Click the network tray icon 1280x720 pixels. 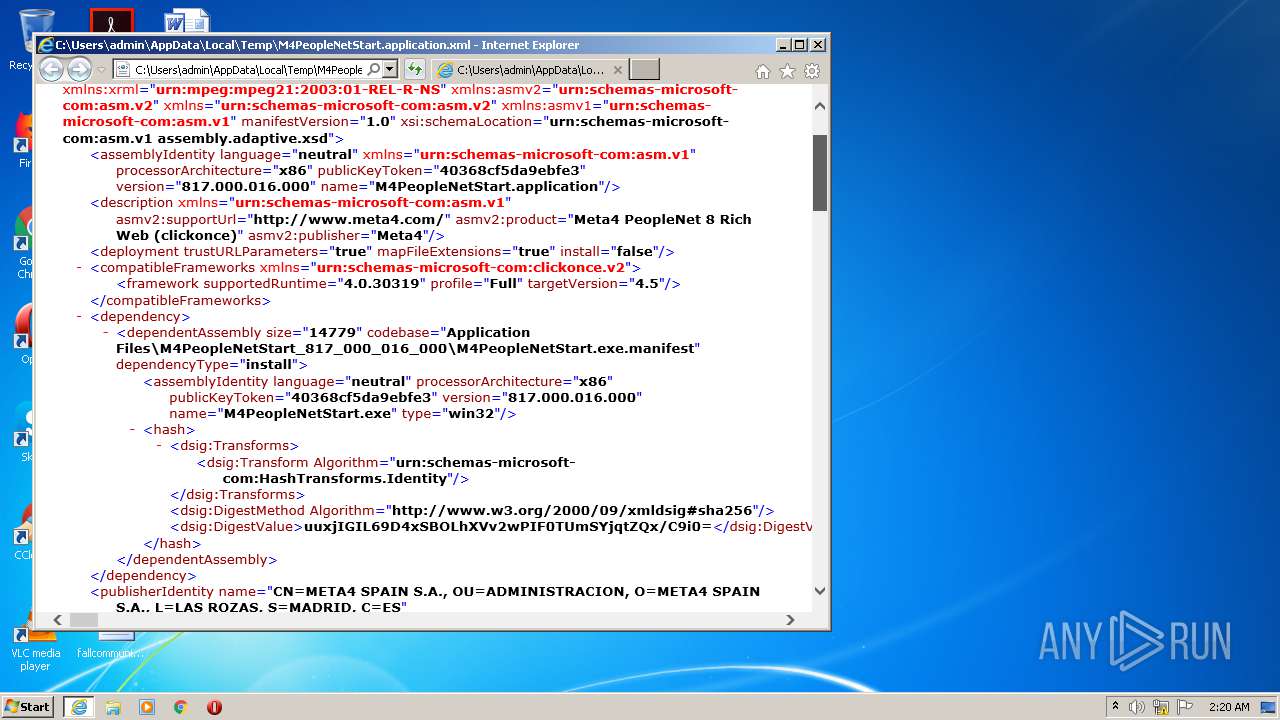point(1161,707)
